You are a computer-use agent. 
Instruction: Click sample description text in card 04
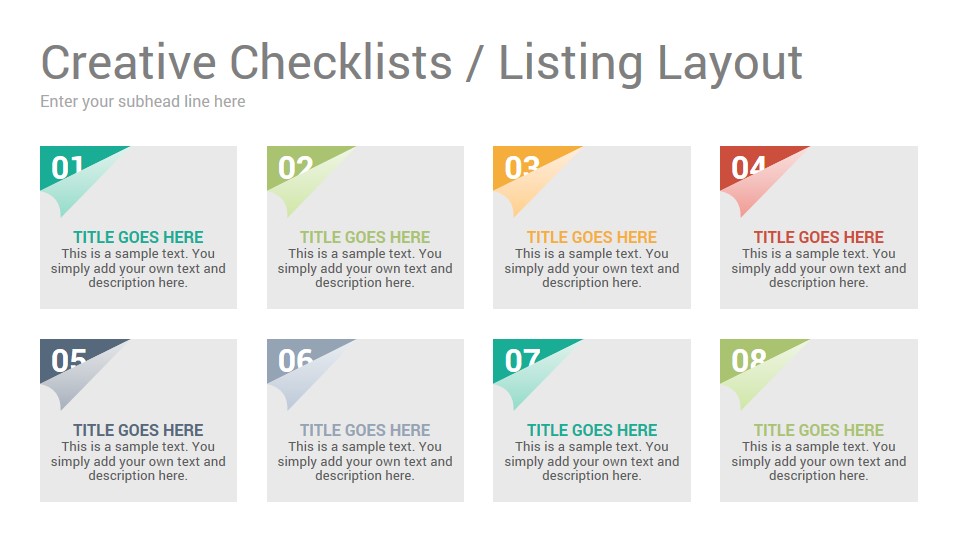click(x=819, y=268)
